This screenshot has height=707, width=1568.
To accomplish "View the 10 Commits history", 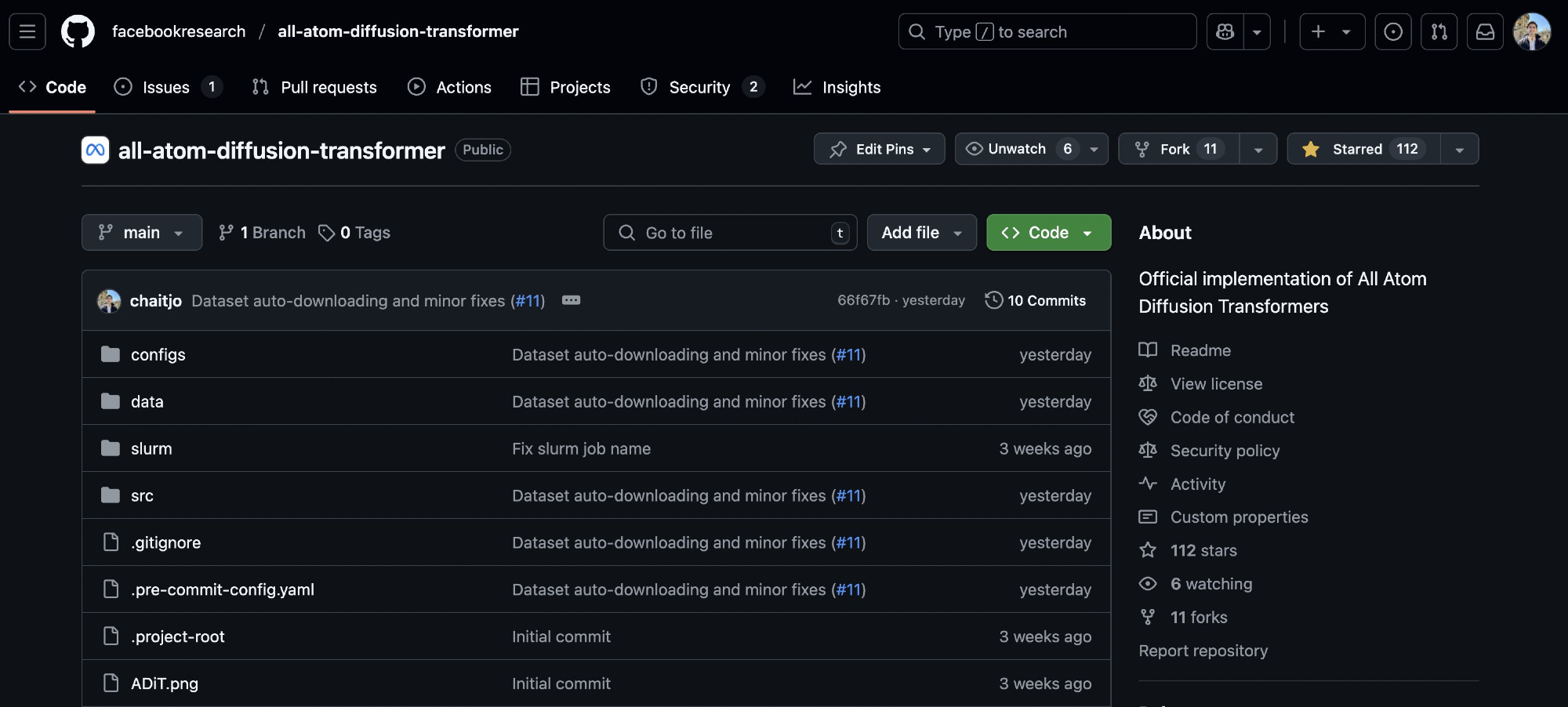I will pos(1036,300).
